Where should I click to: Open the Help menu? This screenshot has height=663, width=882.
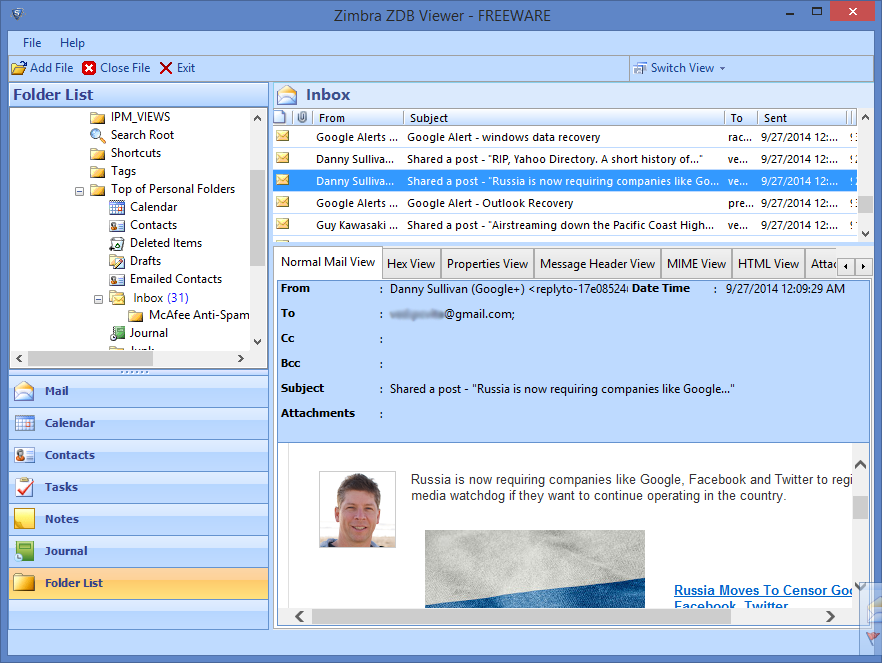(x=72, y=43)
